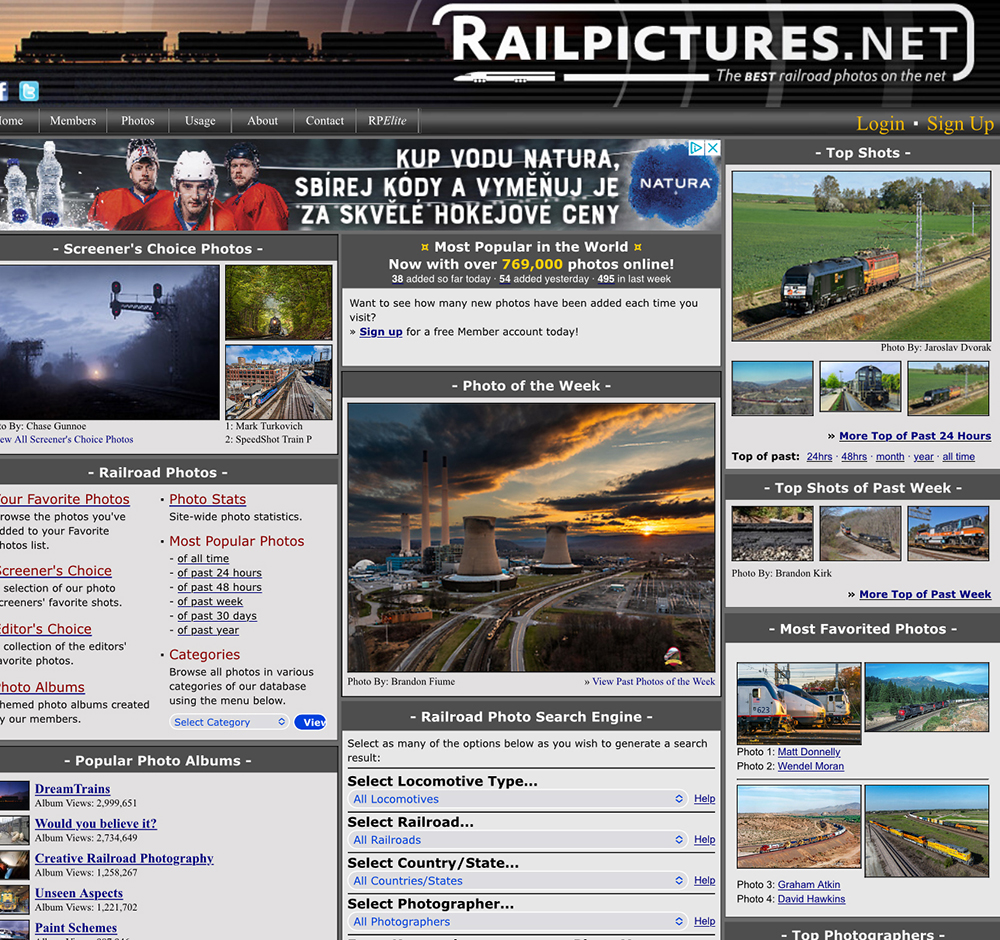The height and width of the screenshot is (940, 1000).
Task: Open the Photo of the Week image
Action: coord(531,537)
